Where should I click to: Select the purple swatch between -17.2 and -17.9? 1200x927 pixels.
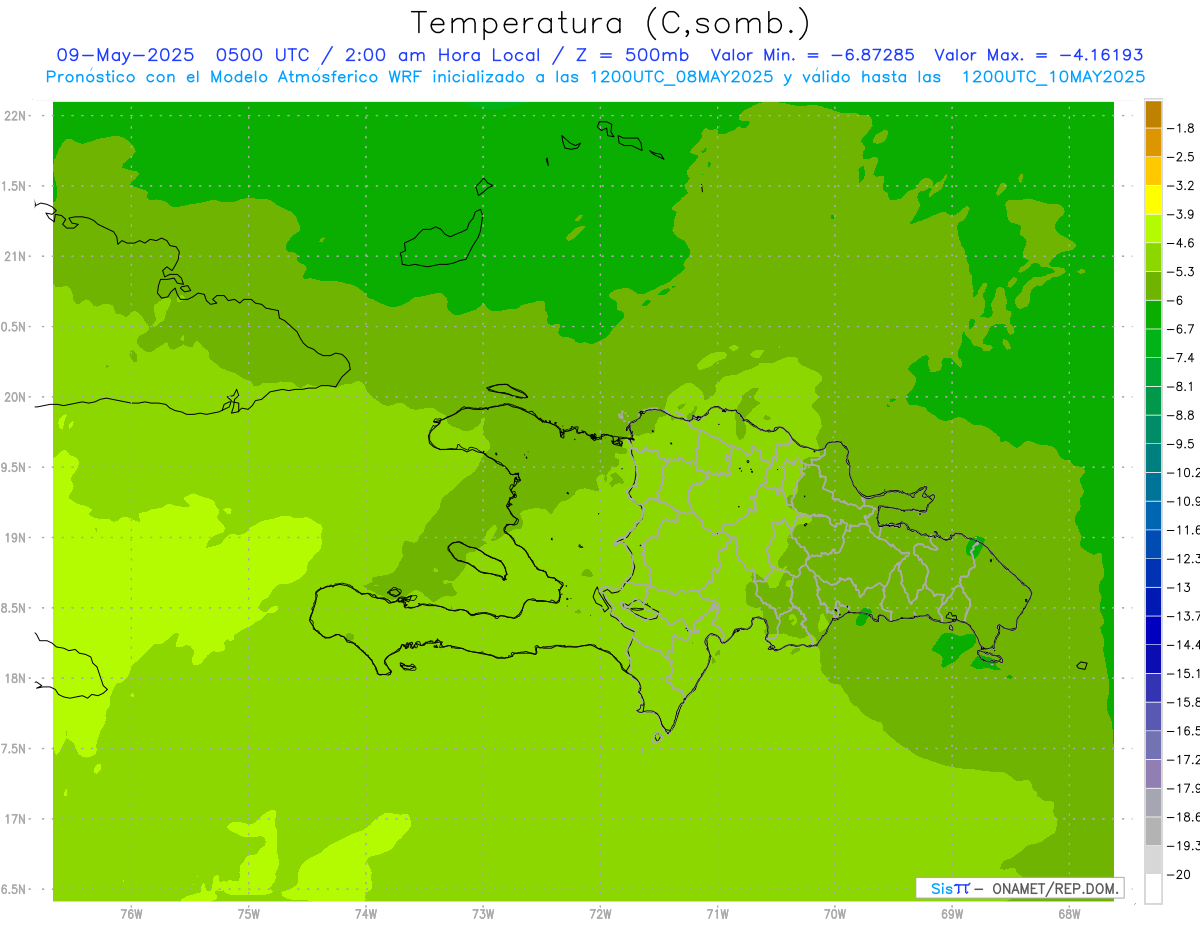pyautogui.click(x=1153, y=773)
